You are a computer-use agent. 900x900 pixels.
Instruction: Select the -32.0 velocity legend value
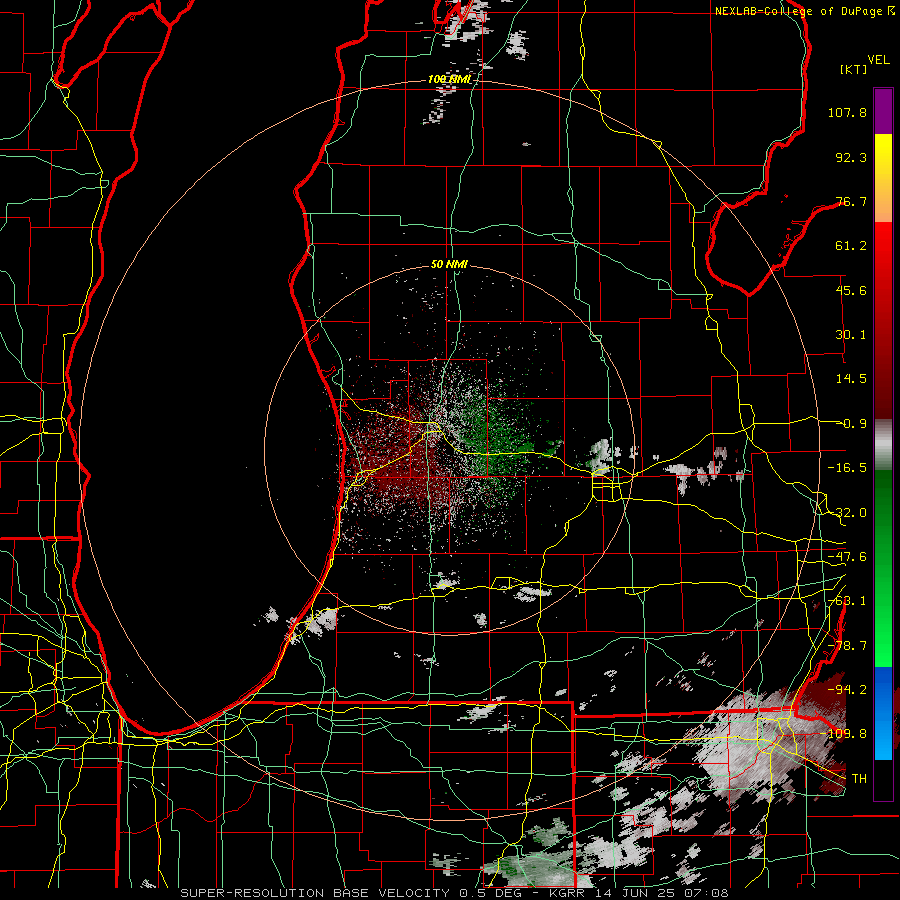[847, 513]
